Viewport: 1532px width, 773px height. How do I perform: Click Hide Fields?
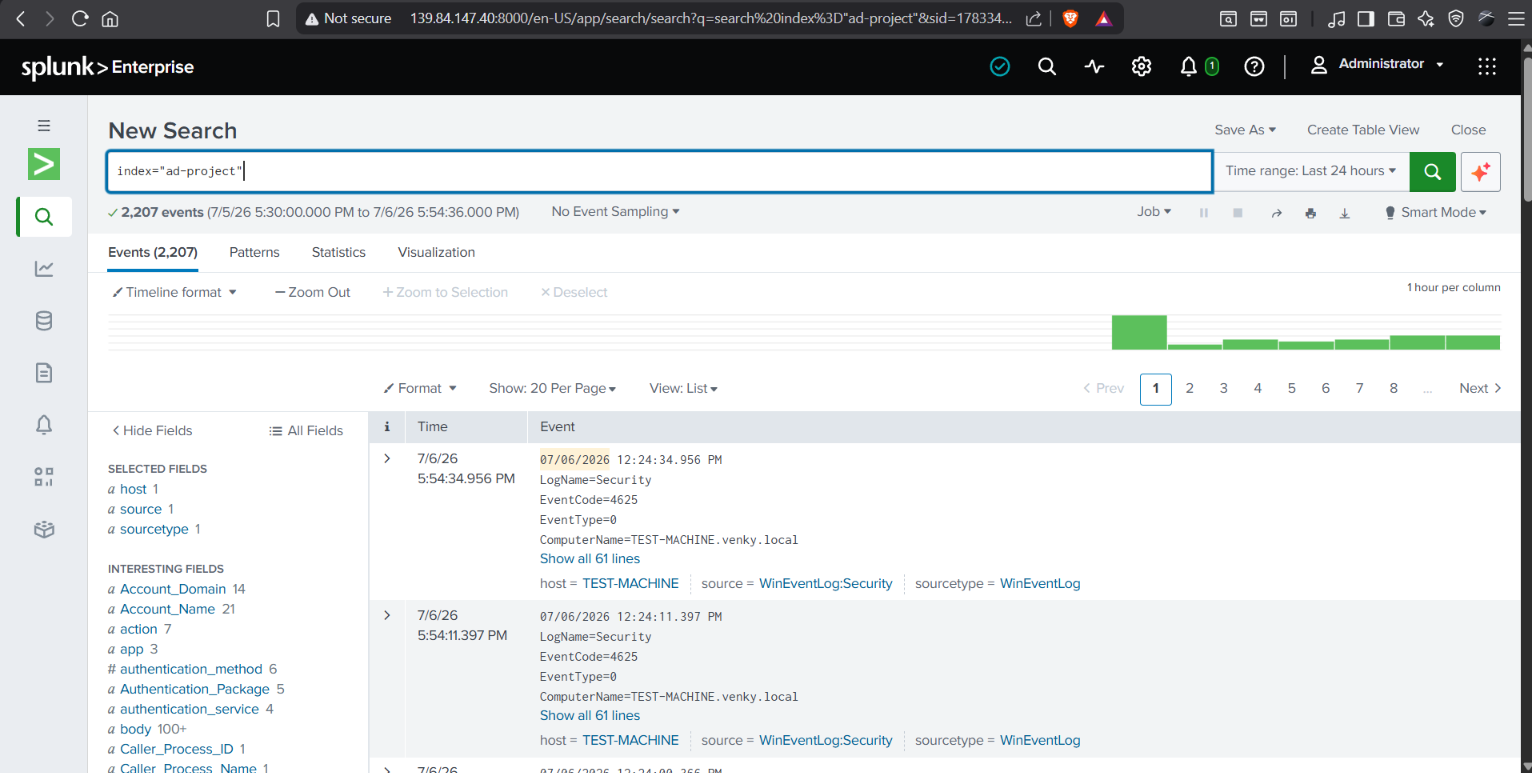(x=151, y=430)
